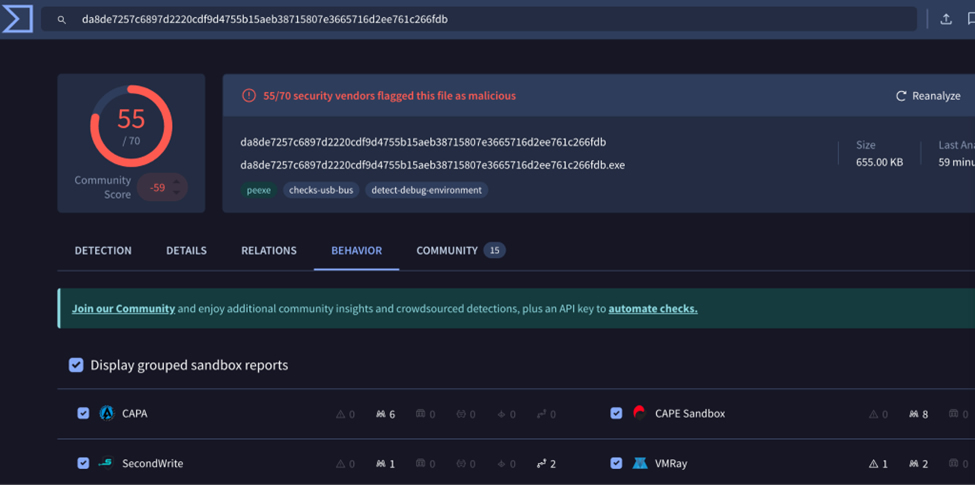The width and height of the screenshot is (975, 485).
Task: Click the upload file icon
Action: coord(946,19)
